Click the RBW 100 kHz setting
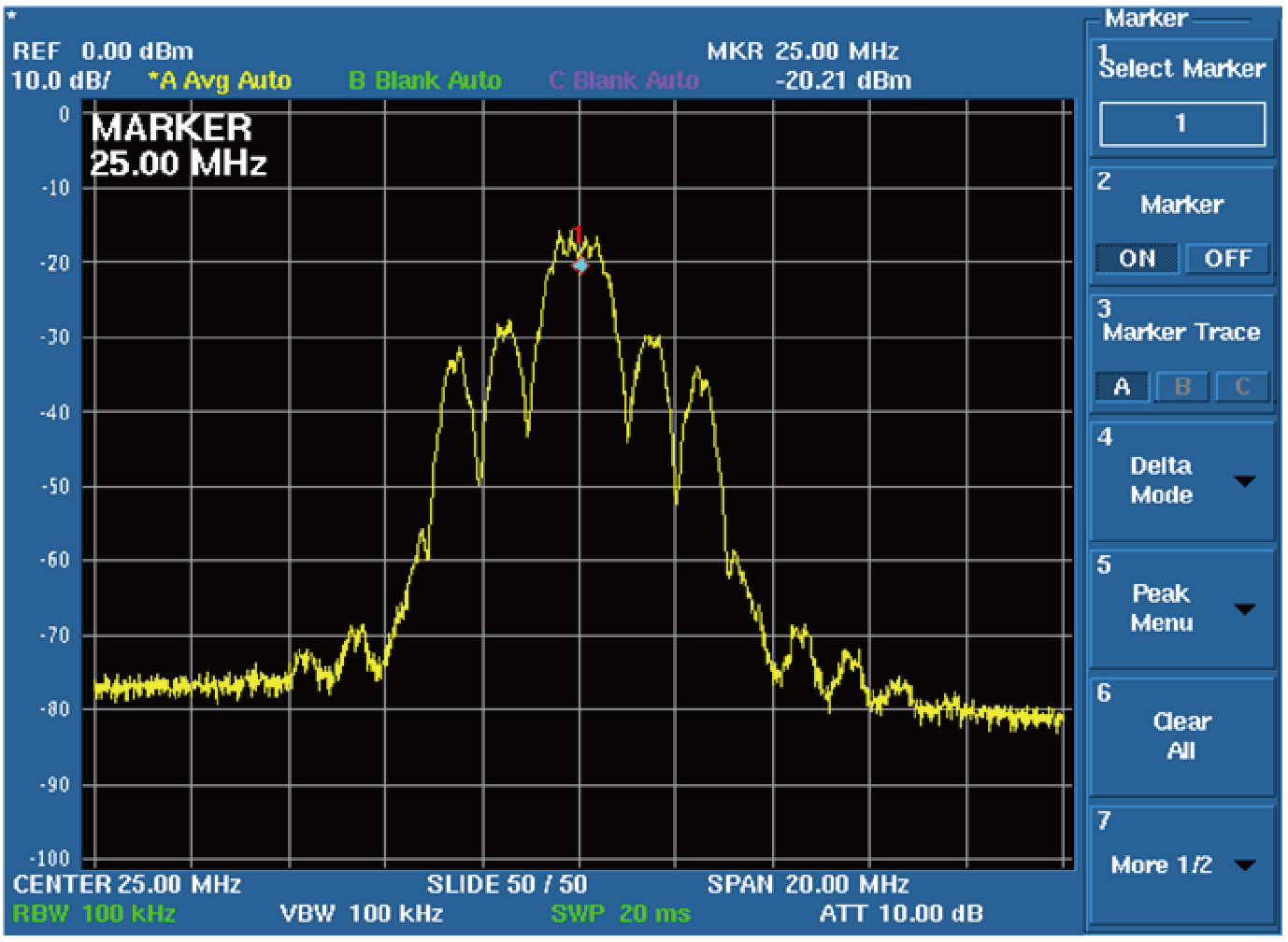1288x942 pixels. pos(94,913)
